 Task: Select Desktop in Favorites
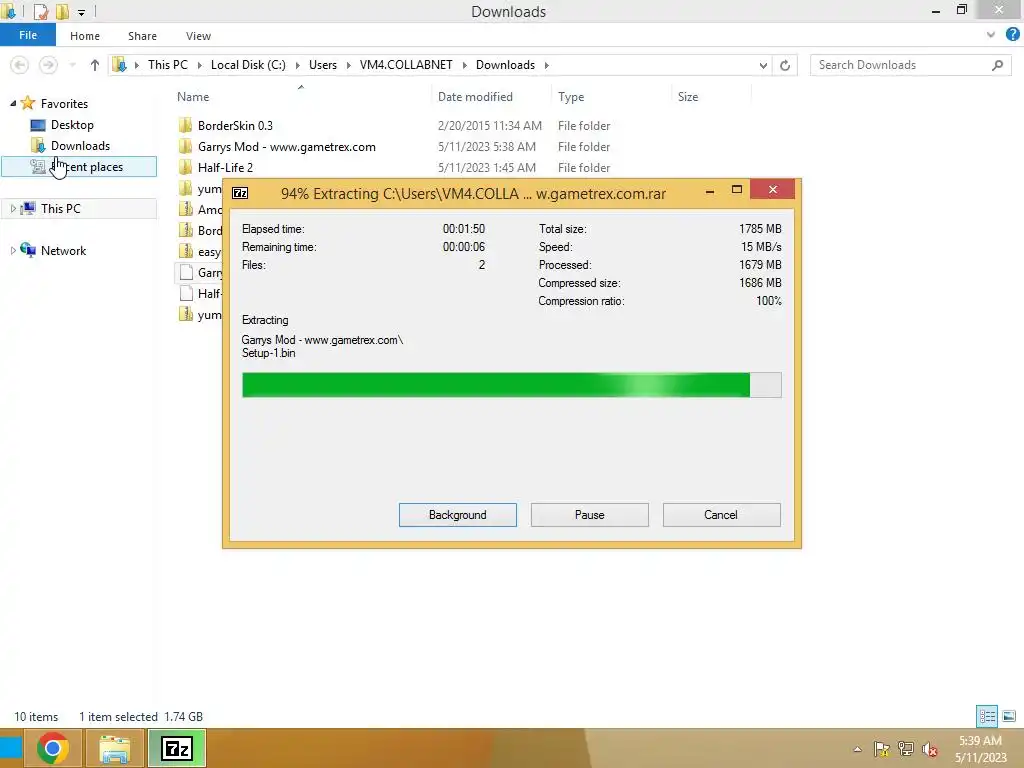click(x=72, y=125)
